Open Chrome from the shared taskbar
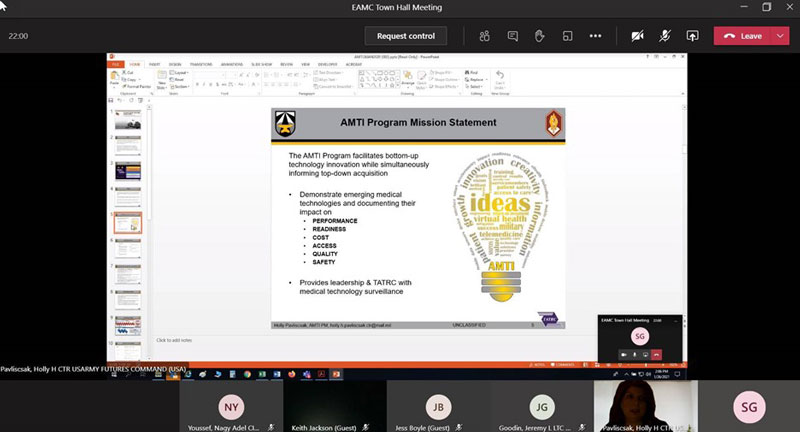 pos(247,374)
